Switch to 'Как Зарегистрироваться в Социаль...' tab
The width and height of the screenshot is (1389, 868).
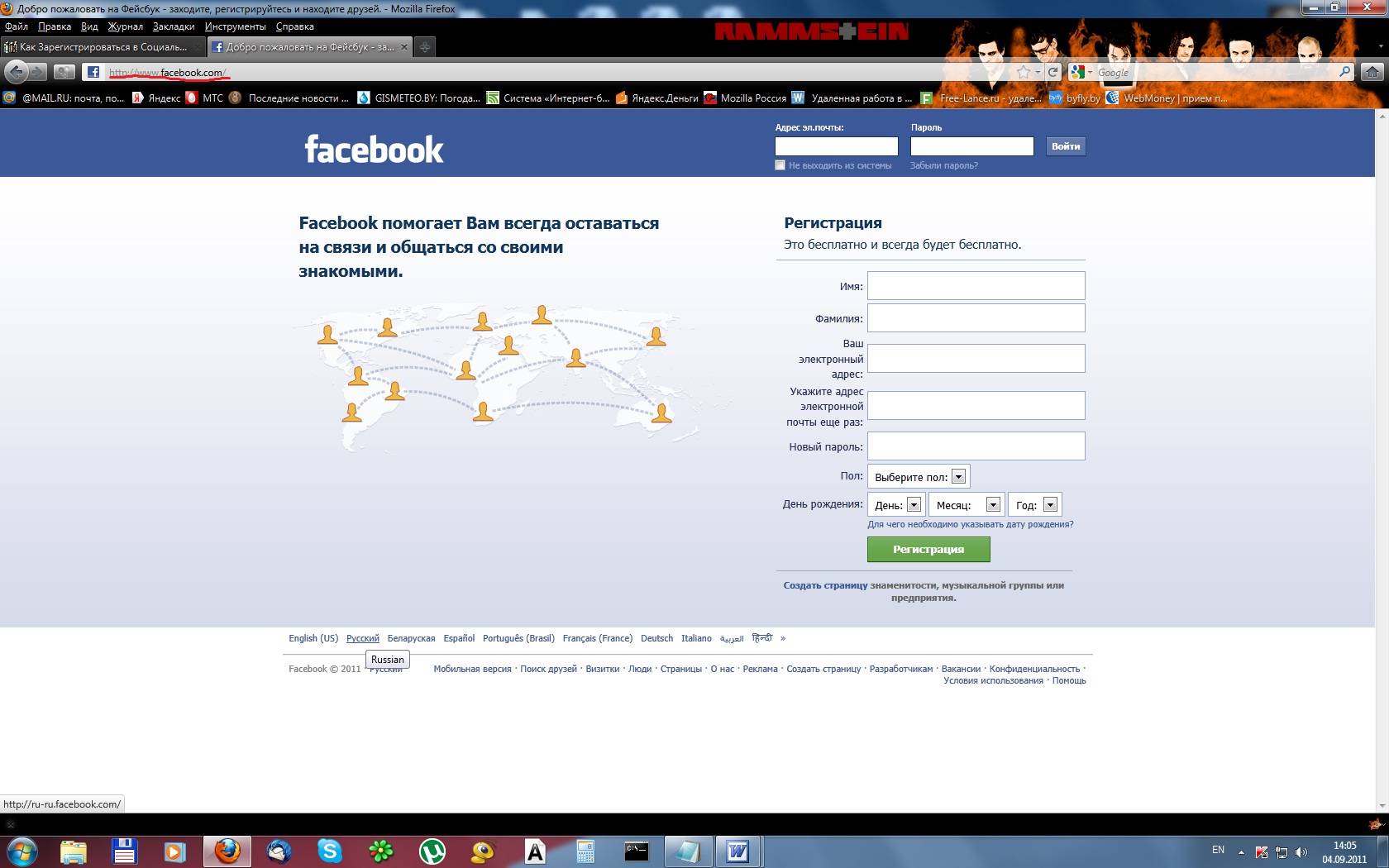103,47
